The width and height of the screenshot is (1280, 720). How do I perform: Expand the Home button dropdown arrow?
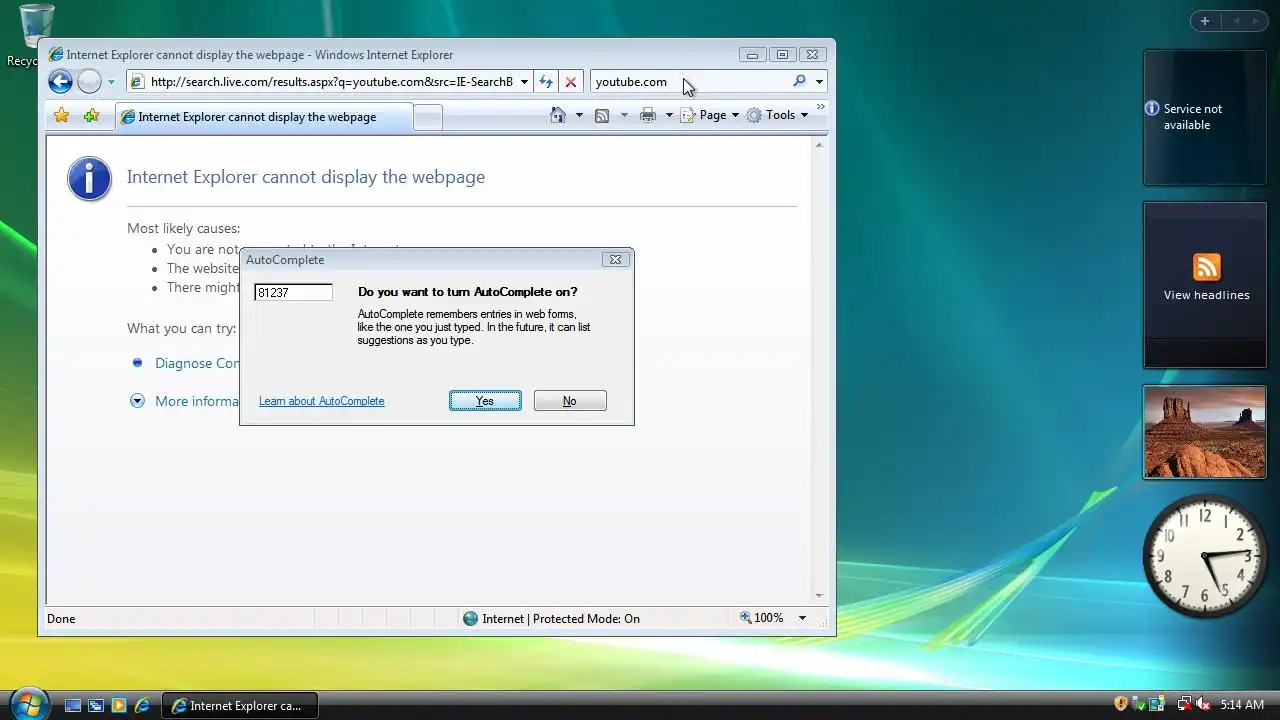pyautogui.click(x=579, y=115)
